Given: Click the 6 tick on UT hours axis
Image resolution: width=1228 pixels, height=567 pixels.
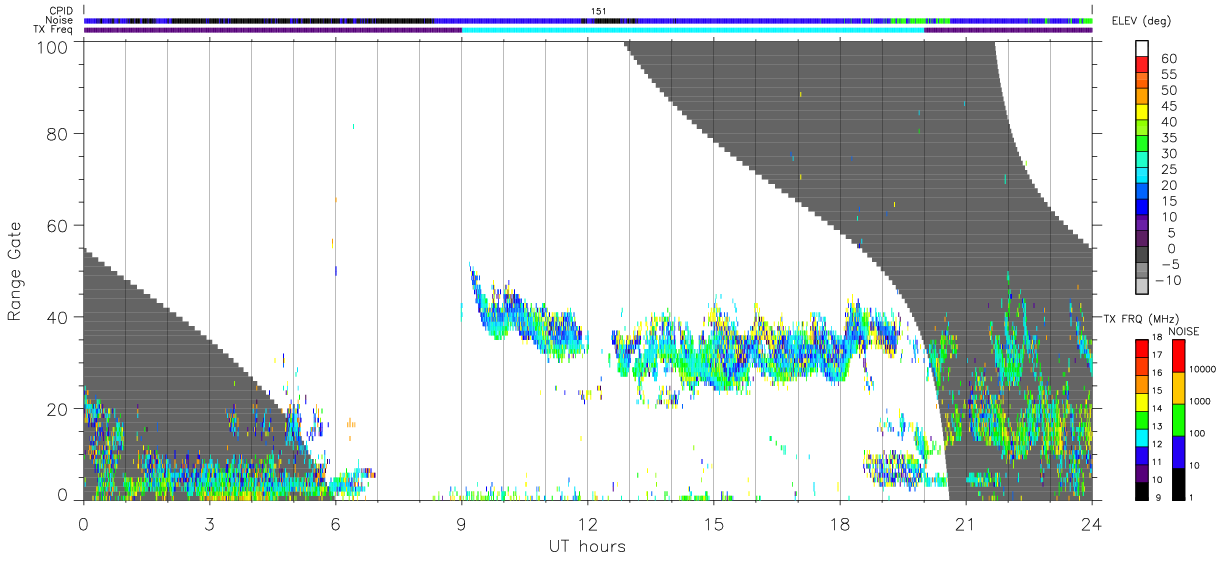Looking at the screenshot, I should click(335, 523).
